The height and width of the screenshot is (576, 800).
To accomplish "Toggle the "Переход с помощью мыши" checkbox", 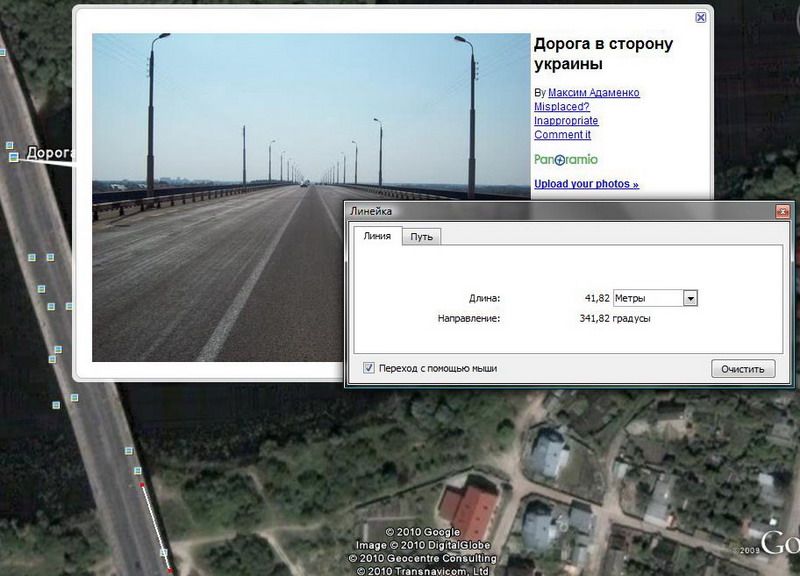I will 369,368.
